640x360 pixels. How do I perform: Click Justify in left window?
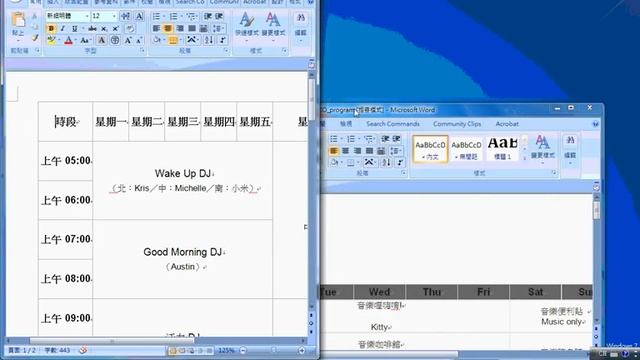pos(191,28)
